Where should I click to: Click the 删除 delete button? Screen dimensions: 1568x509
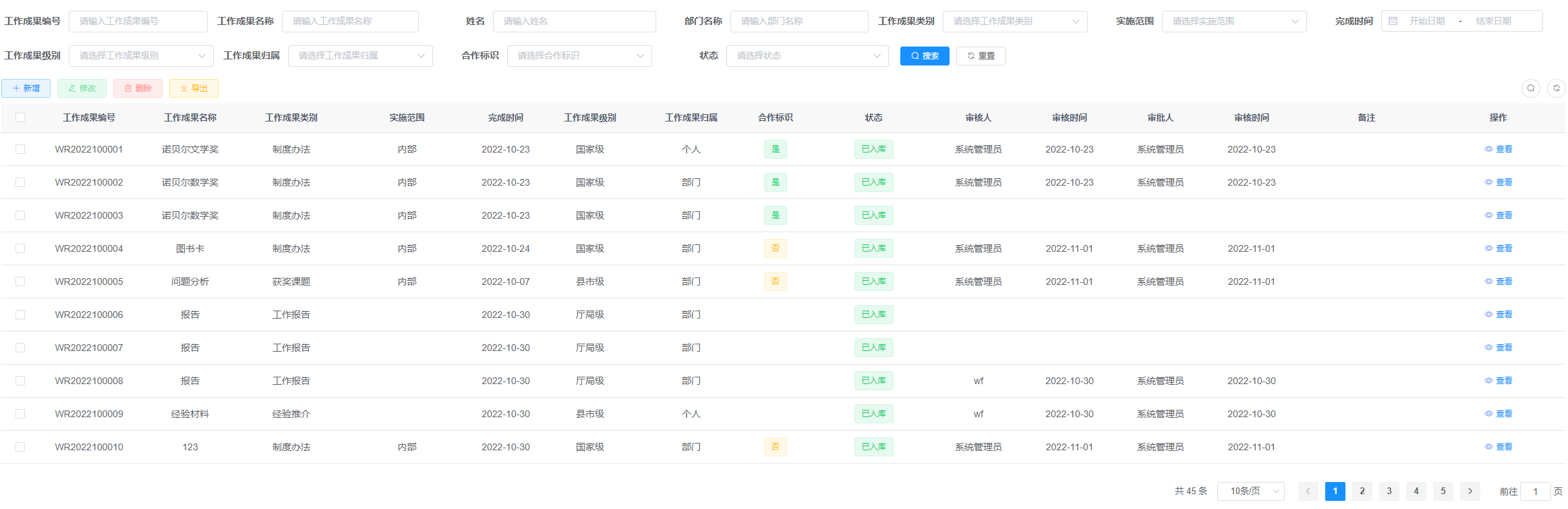pos(138,88)
